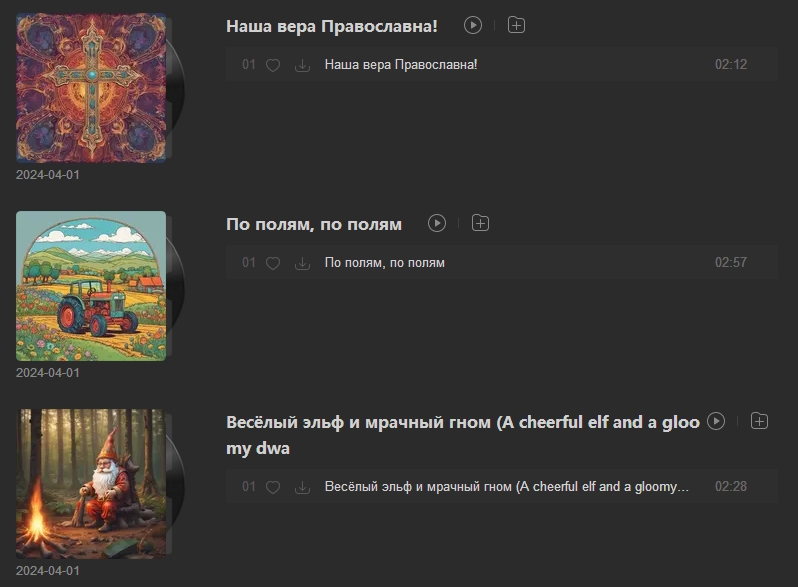Like the track Наша вера Православна!
Screen dimensions: 798x587
[x=273, y=65]
